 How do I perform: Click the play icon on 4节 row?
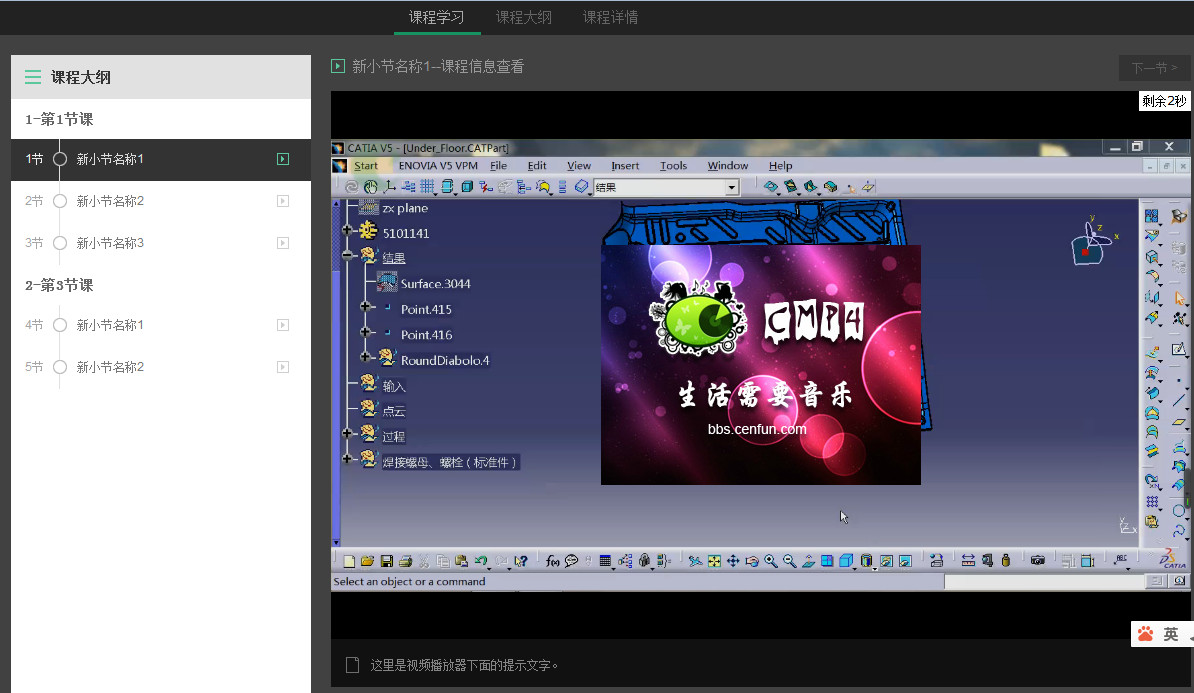coord(283,325)
